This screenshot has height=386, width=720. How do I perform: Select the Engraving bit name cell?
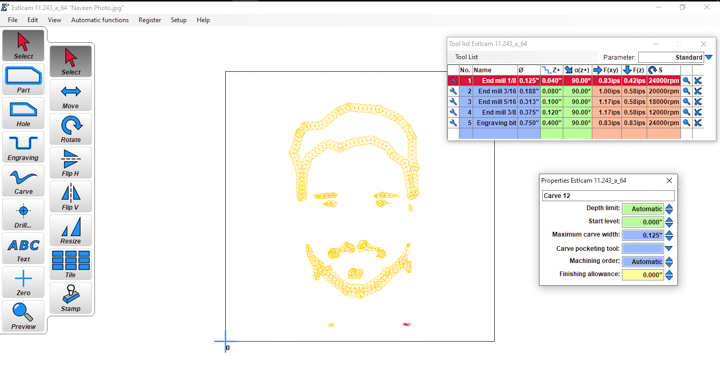click(x=495, y=123)
